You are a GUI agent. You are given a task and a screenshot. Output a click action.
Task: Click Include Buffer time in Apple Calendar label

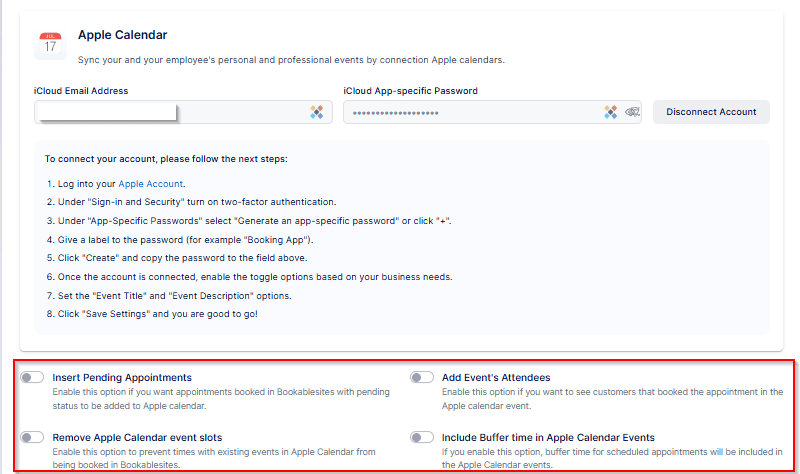click(x=548, y=437)
